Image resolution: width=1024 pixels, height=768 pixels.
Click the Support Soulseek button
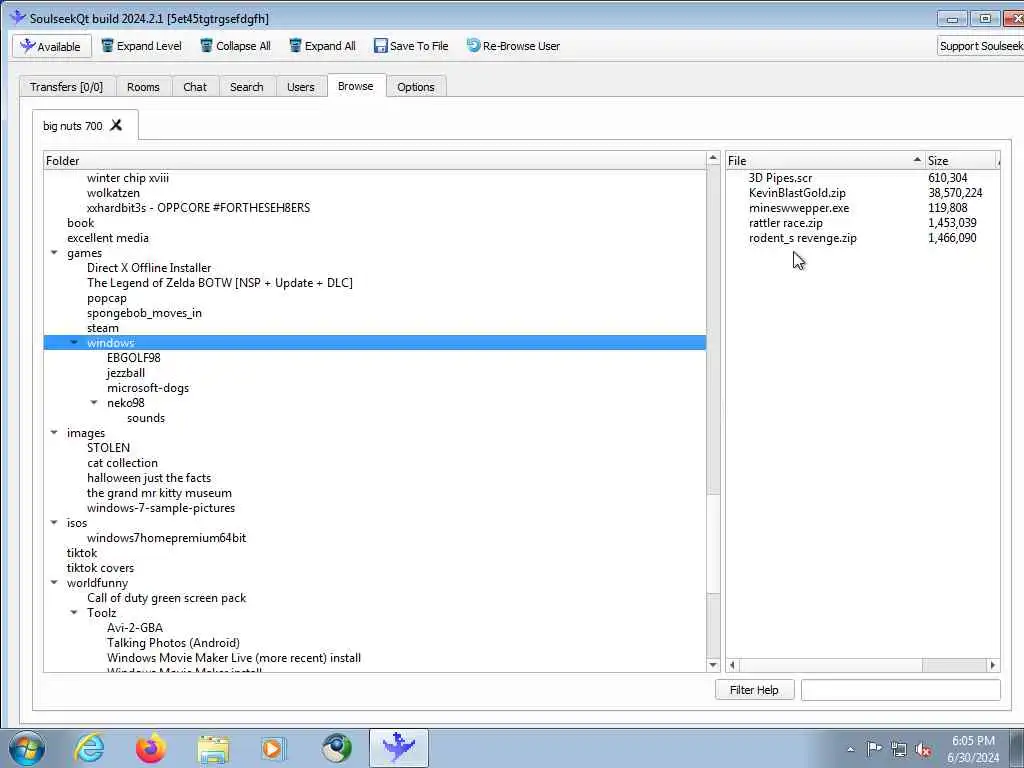click(x=980, y=46)
